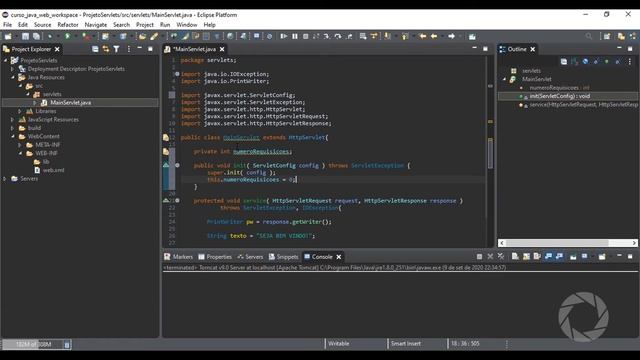Image resolution: width=640 pixels, height=360 pixels.
Task: Click the Resume debug icon
Action: click(x=284, y=36)
